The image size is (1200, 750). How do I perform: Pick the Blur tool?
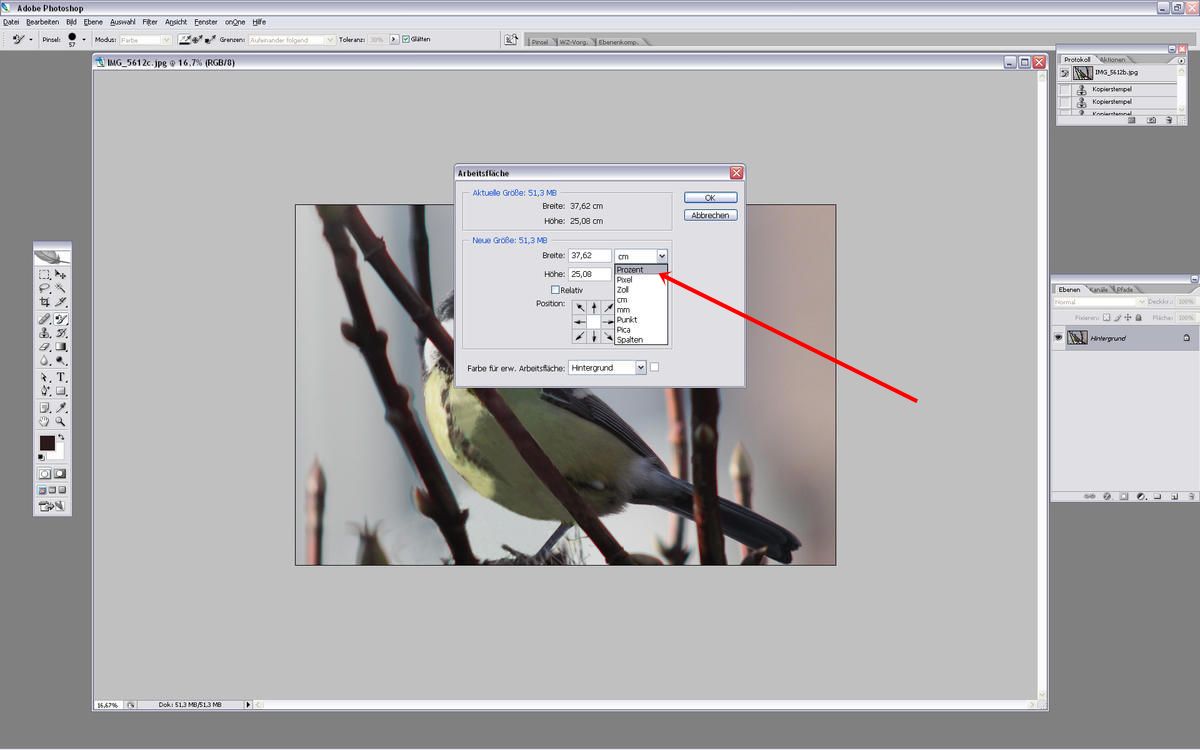[44, 360]
